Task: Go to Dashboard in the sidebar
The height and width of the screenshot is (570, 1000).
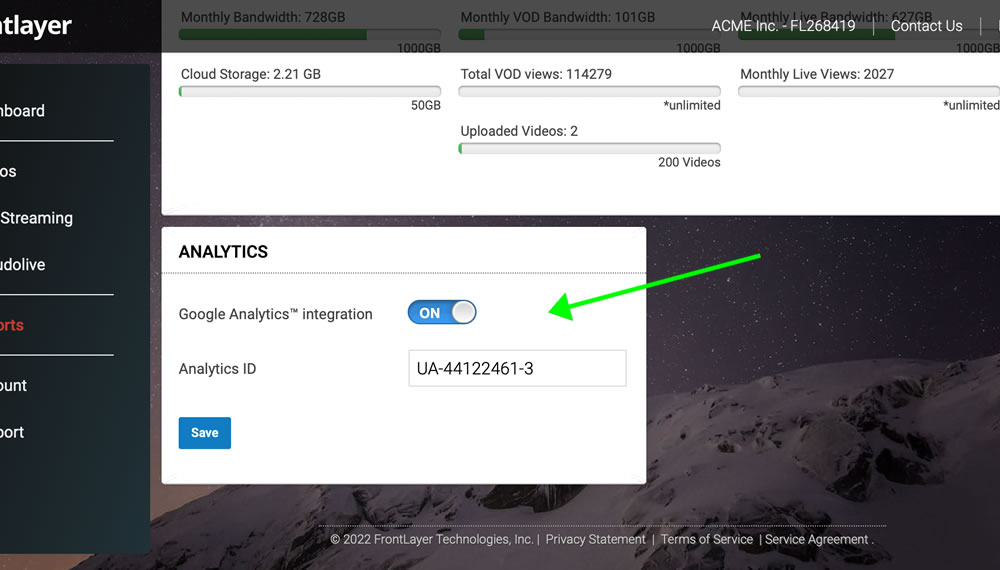Action: [22, 111]
